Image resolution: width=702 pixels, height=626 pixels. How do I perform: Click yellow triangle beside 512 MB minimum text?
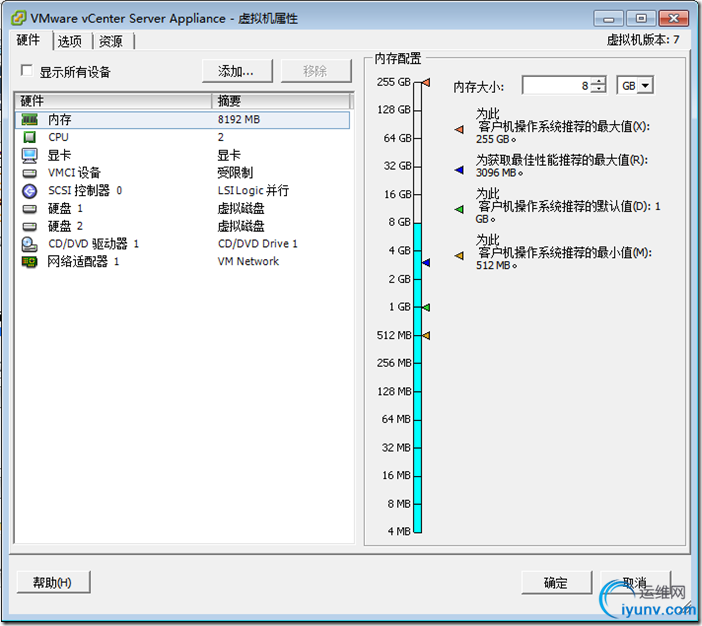[459, 256]
